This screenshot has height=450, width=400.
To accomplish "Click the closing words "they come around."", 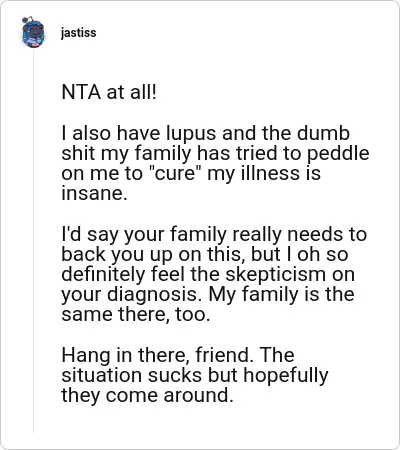I will point(147,396).
